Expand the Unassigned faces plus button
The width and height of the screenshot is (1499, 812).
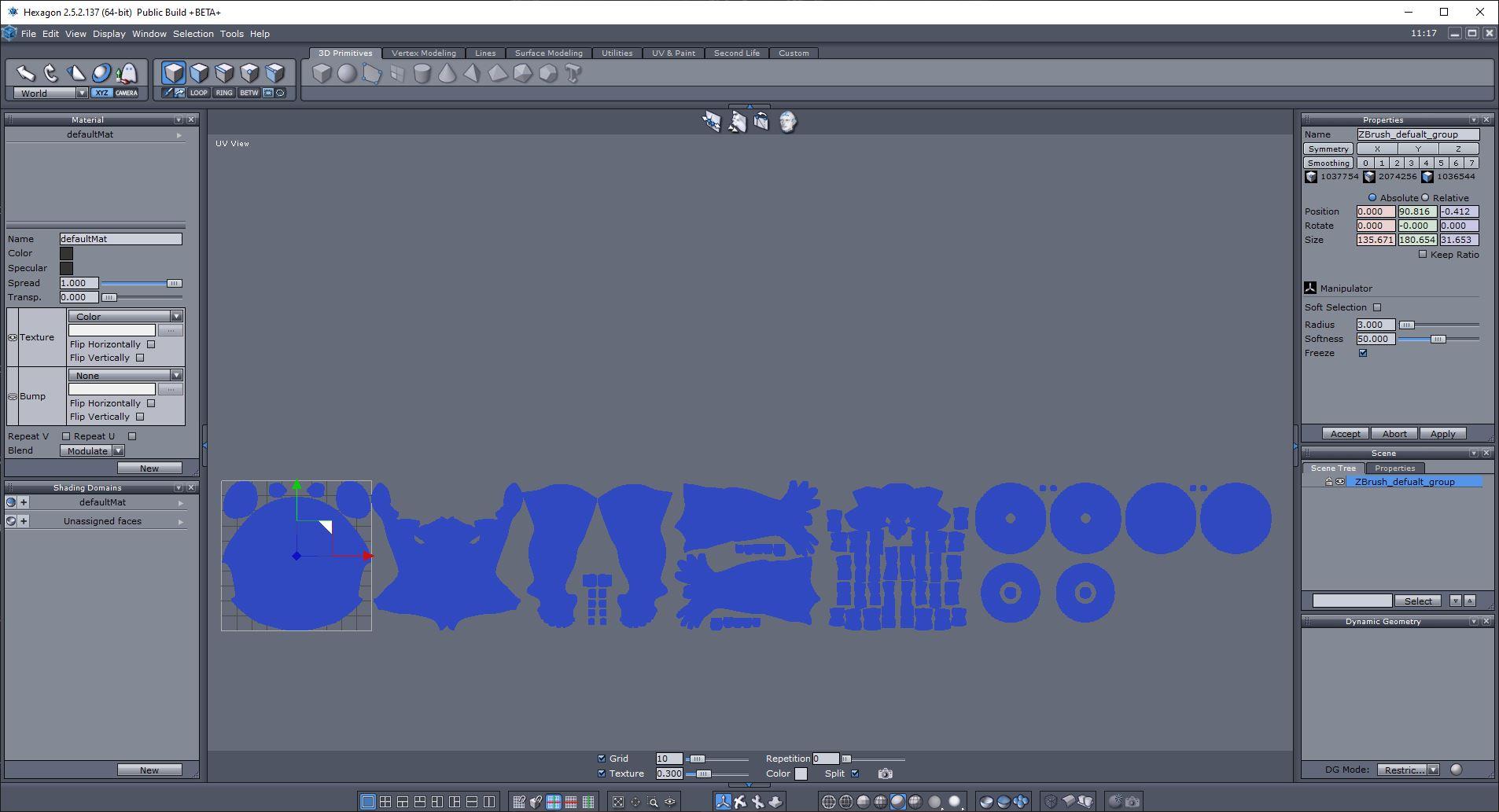[x=24, y=521]
